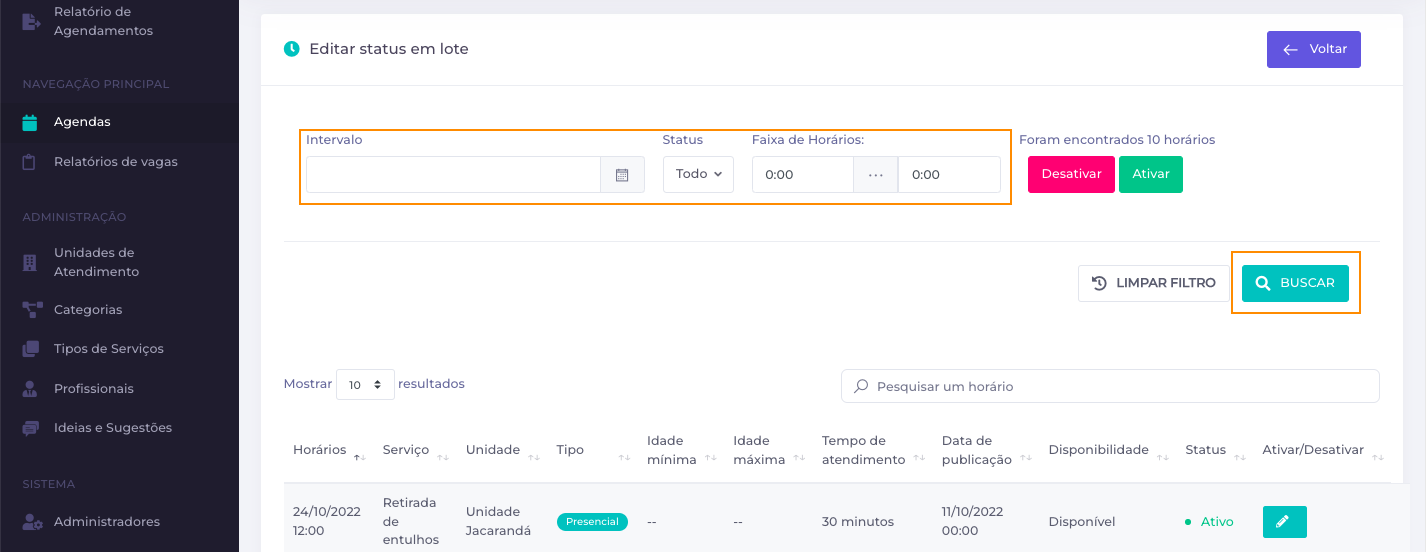Screen dimensions: 1426x552
Task: Click the start time 0:00 field
Action: pos(803,175)
